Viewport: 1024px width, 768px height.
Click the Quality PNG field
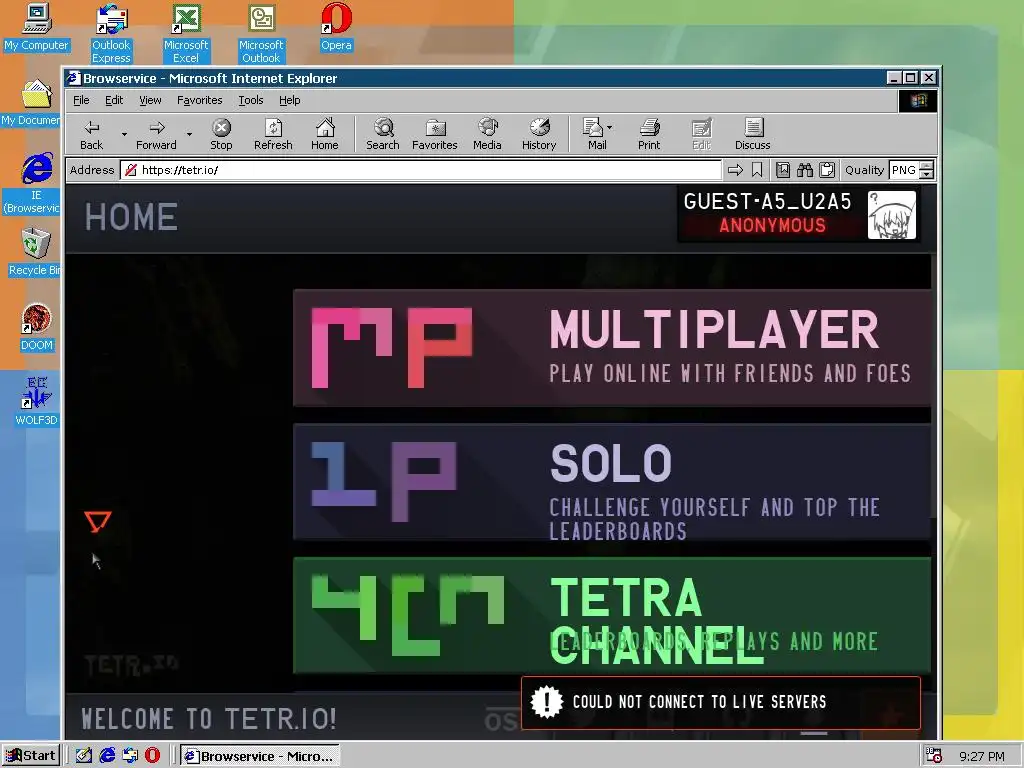pos(904,170)
